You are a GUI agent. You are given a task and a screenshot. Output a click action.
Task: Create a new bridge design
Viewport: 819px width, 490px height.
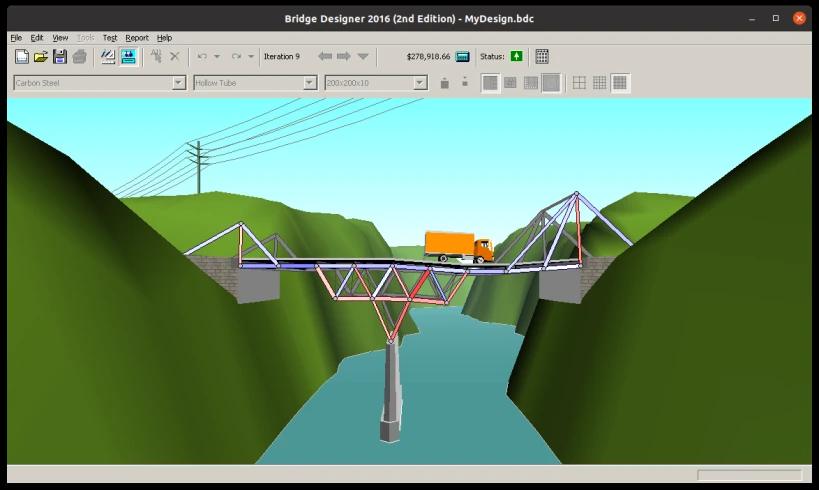[22, 56]
